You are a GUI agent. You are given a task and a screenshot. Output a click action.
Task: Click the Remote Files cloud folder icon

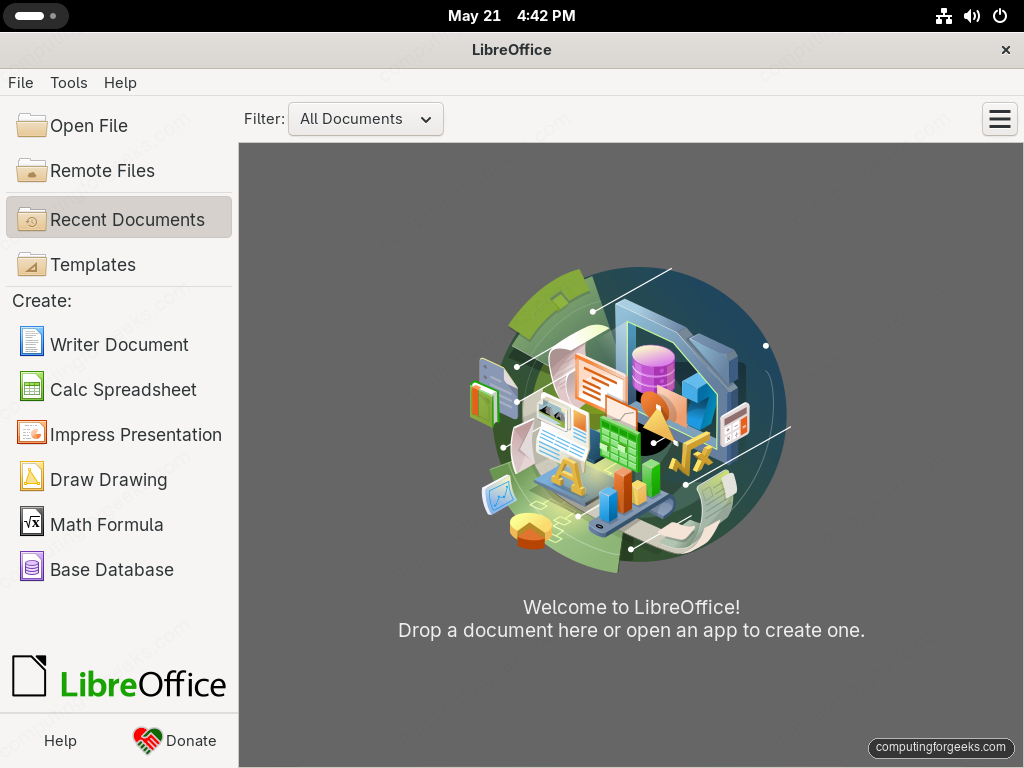31,170
